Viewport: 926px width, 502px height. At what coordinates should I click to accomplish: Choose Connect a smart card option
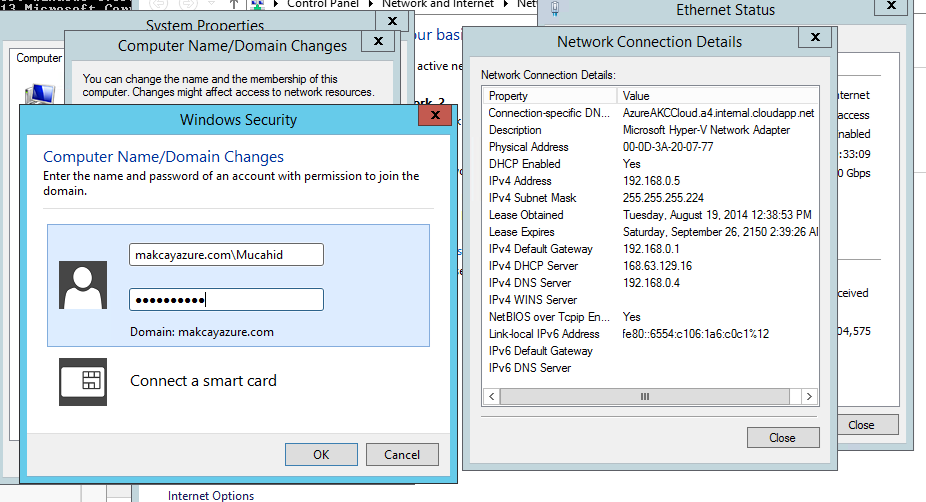click(203, 381)
